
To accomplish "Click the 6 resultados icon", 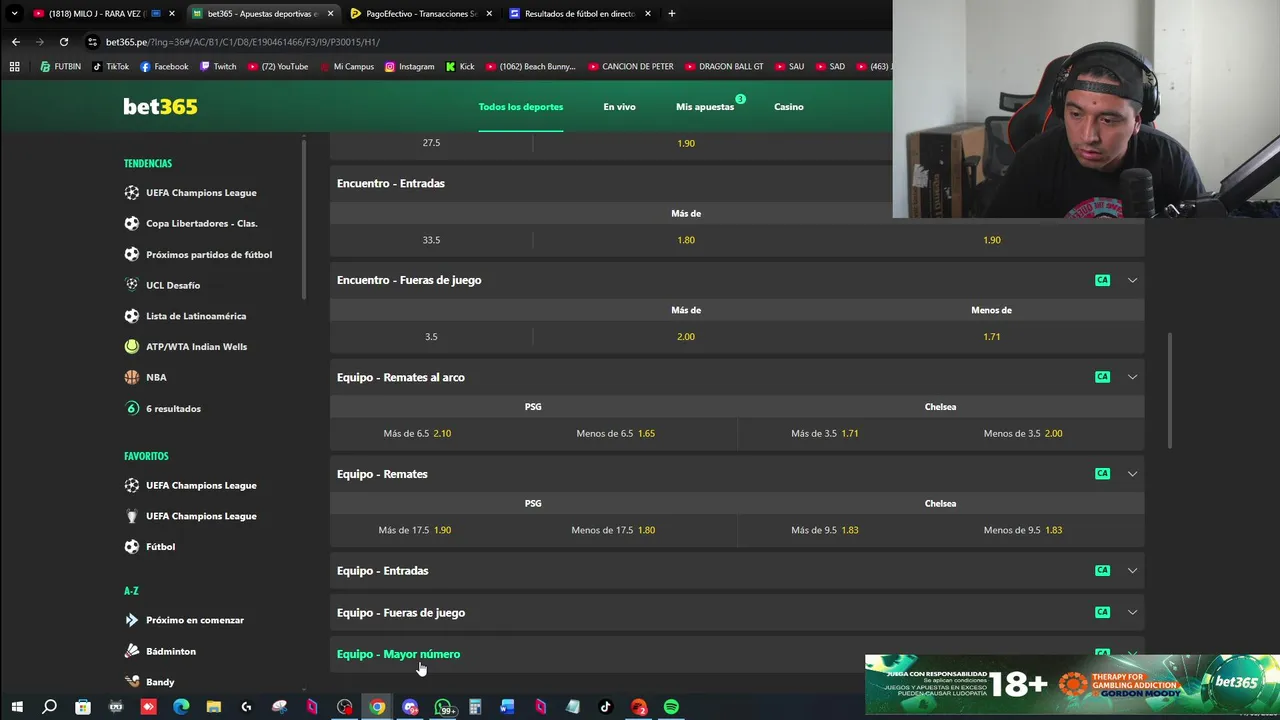I will coord(132,408).
